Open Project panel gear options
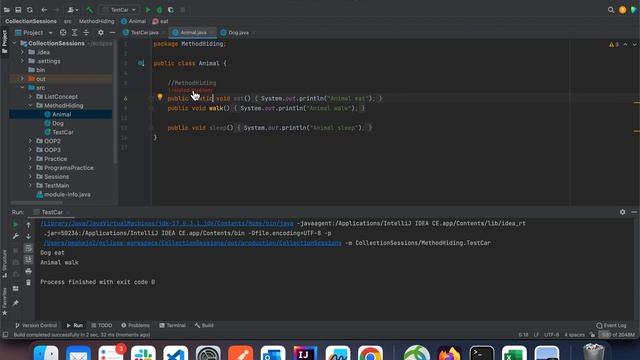The image size is (640, 360). [x=101, y=33]
